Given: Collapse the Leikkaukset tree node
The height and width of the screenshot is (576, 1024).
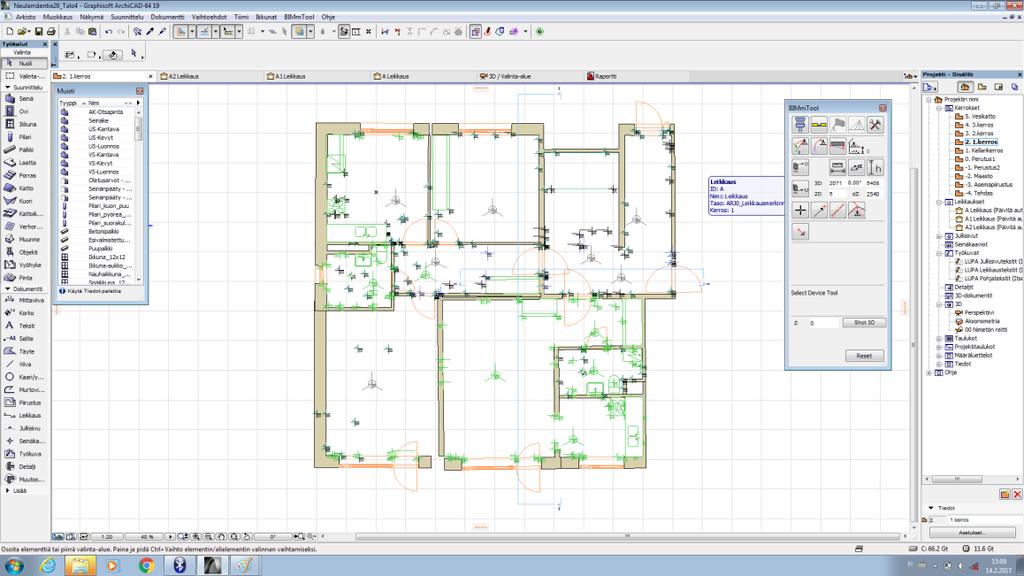Looking at the screenshot, I should [x=939, y=202].
